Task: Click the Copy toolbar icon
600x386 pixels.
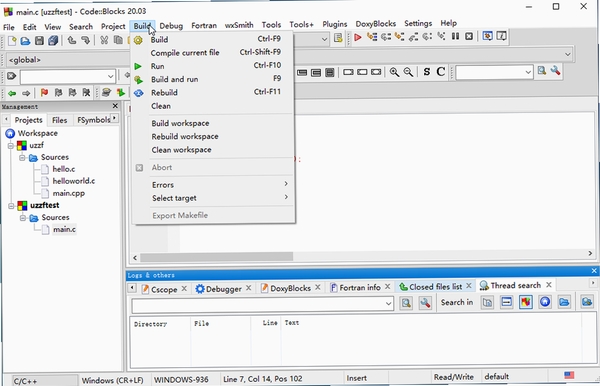Action: 118,40
